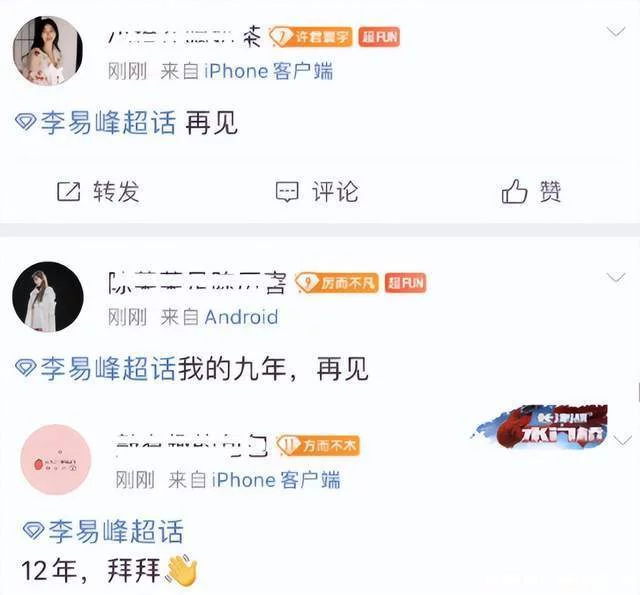Expand options chevron for first post
The image size is (640, 595).
tap(616, 32)
